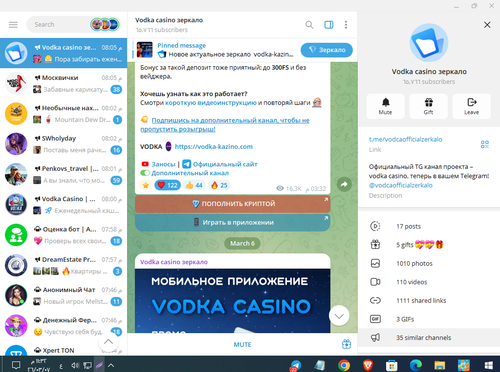The height and width of the screenshot is (372, 500).
Task: Click the Заносы link
Action: point(163,164)
